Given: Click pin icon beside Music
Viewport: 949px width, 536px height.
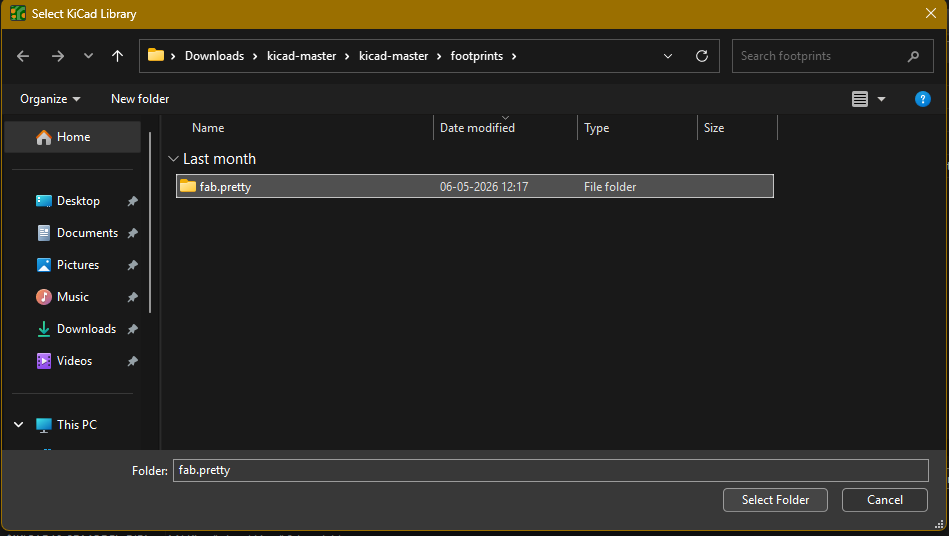Looking at the screenshot, I should coord(133,297).
